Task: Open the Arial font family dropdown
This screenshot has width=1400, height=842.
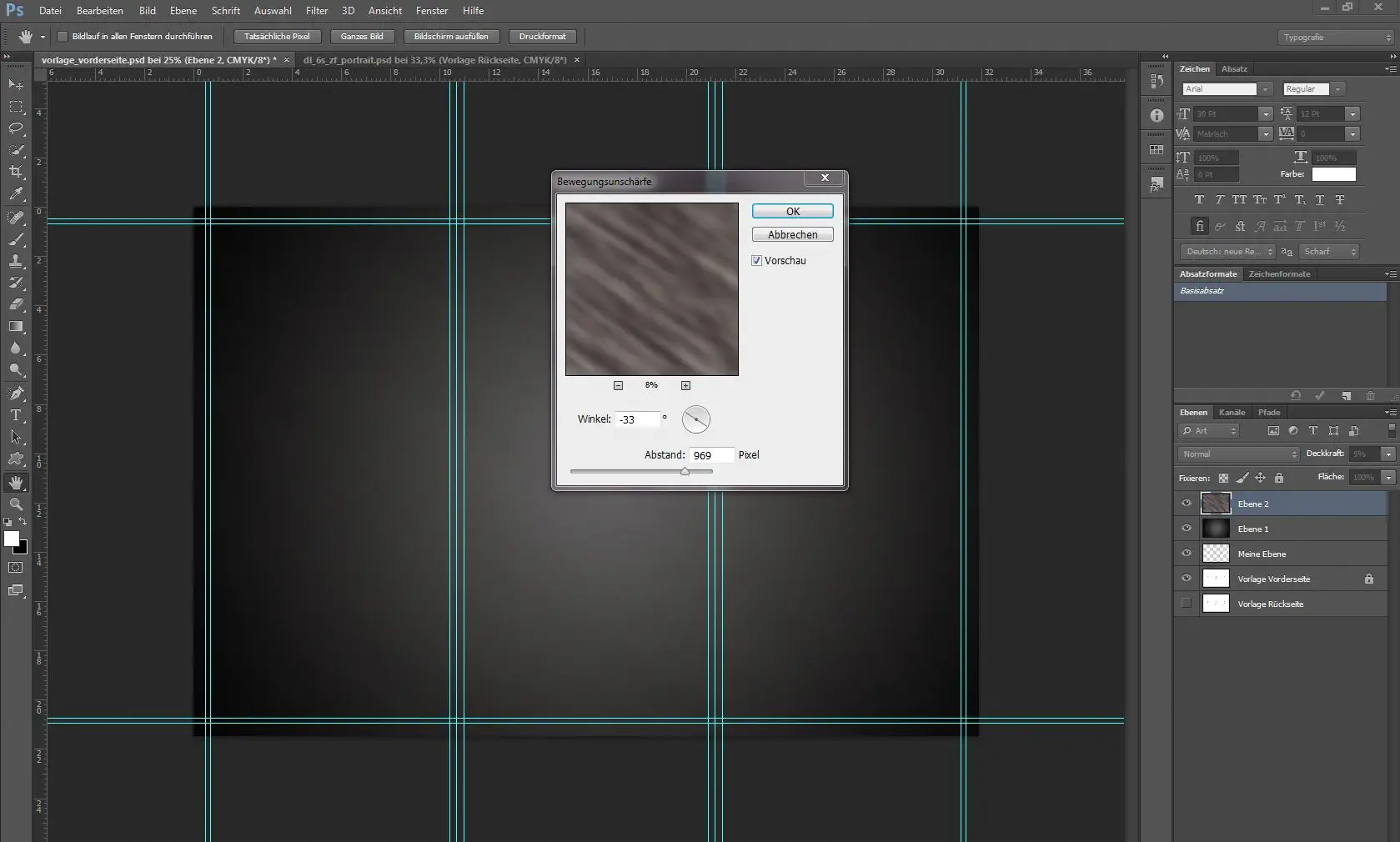Action: (x=1265, y=89)
